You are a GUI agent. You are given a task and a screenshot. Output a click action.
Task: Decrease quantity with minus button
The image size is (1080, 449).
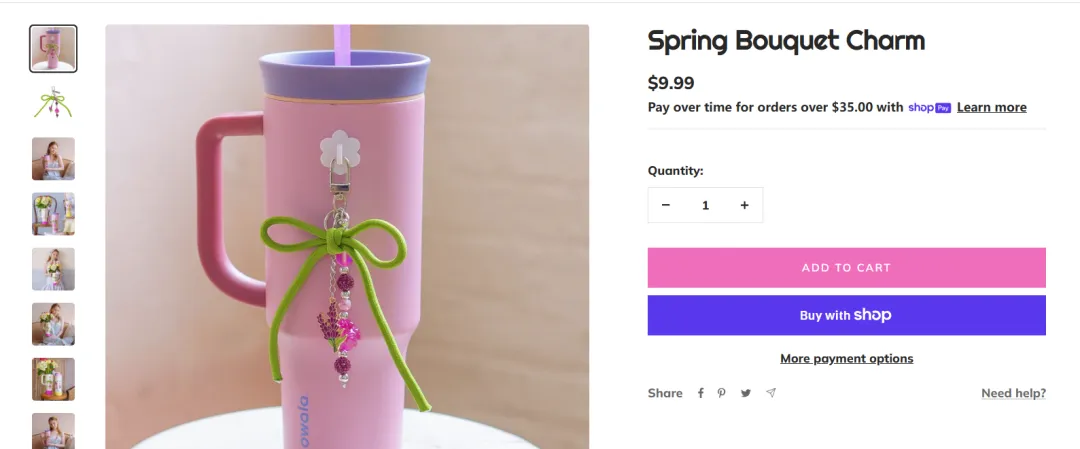click(x=666, y=205)
